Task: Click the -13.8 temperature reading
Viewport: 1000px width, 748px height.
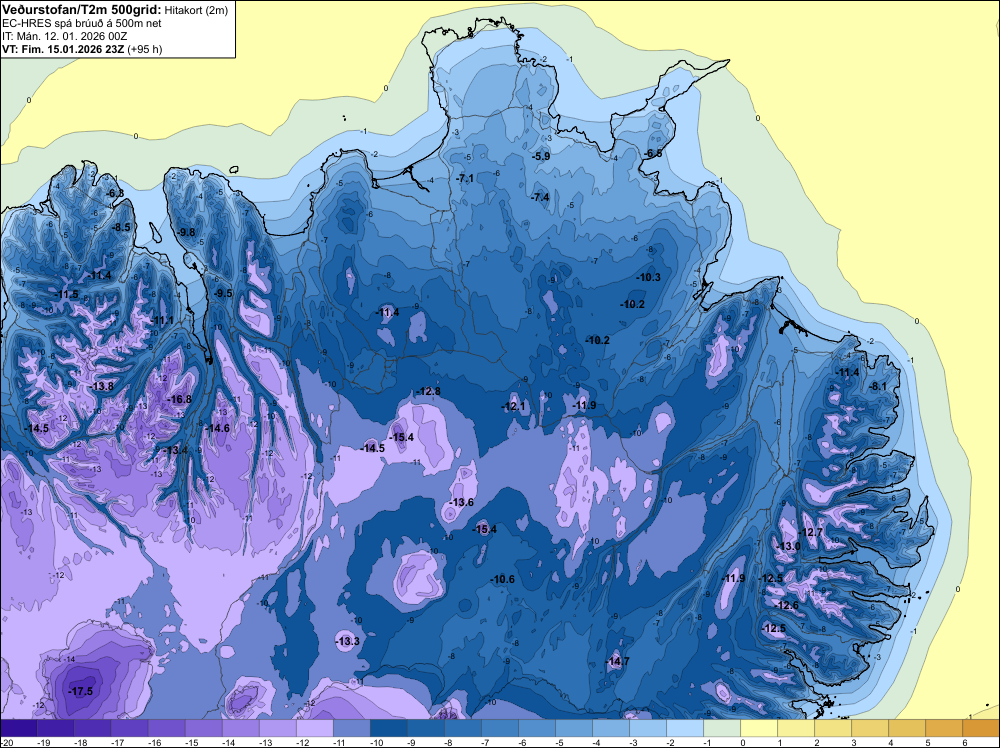Action: (102, 386)
